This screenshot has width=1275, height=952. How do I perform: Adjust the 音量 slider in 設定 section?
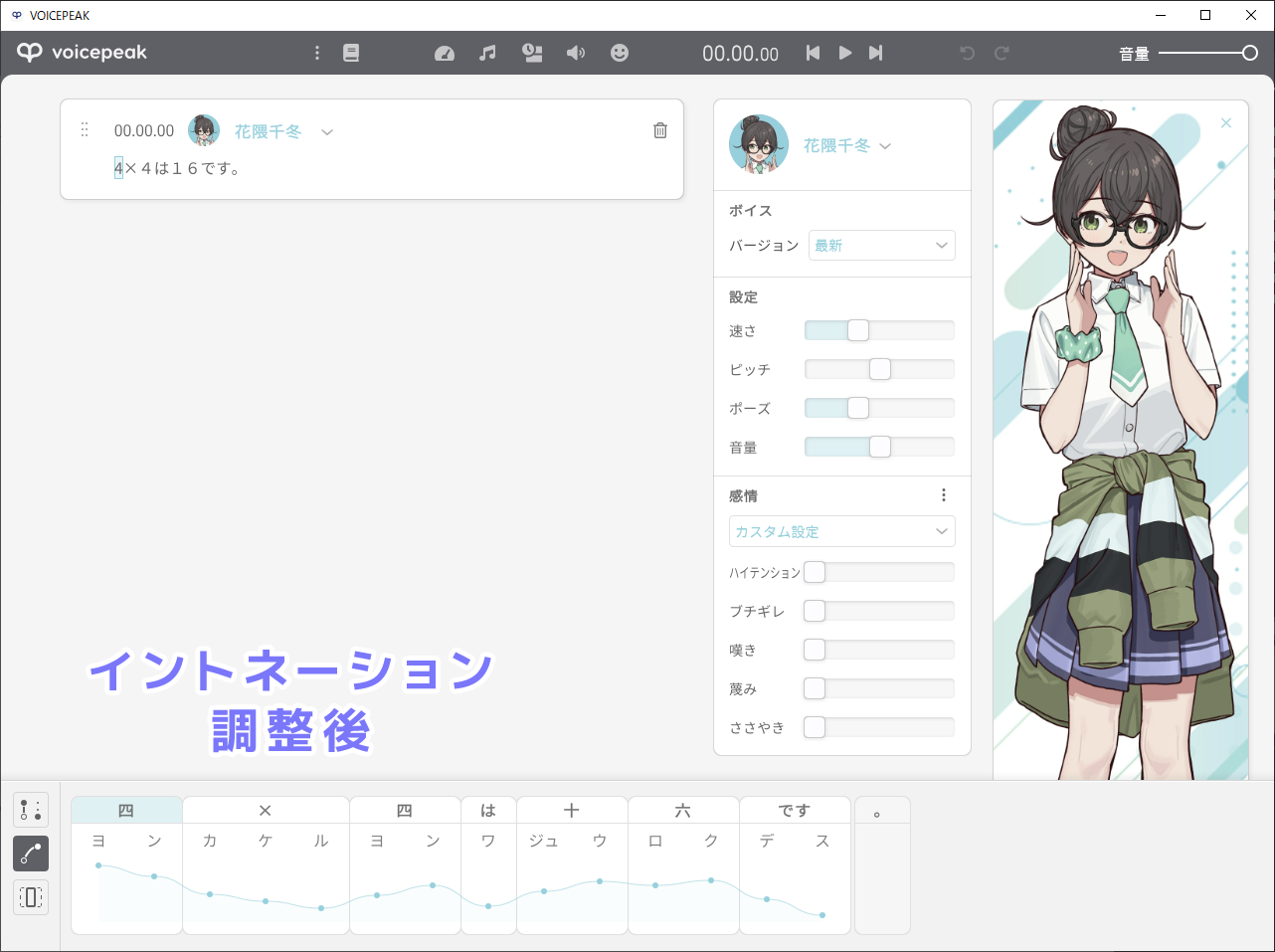click(x=879, y=447)
